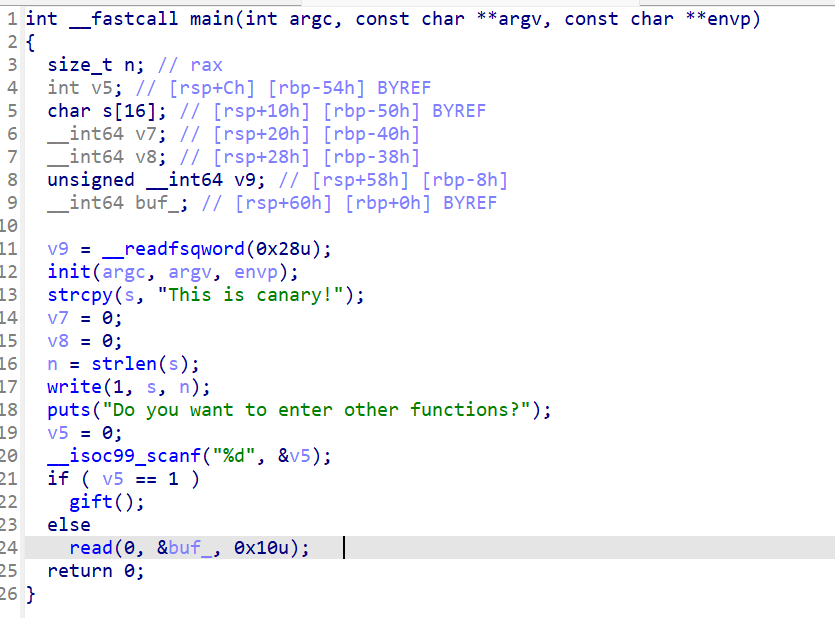Click the int argc parameter
Screen dimensions: 835x618
(288, 19)
